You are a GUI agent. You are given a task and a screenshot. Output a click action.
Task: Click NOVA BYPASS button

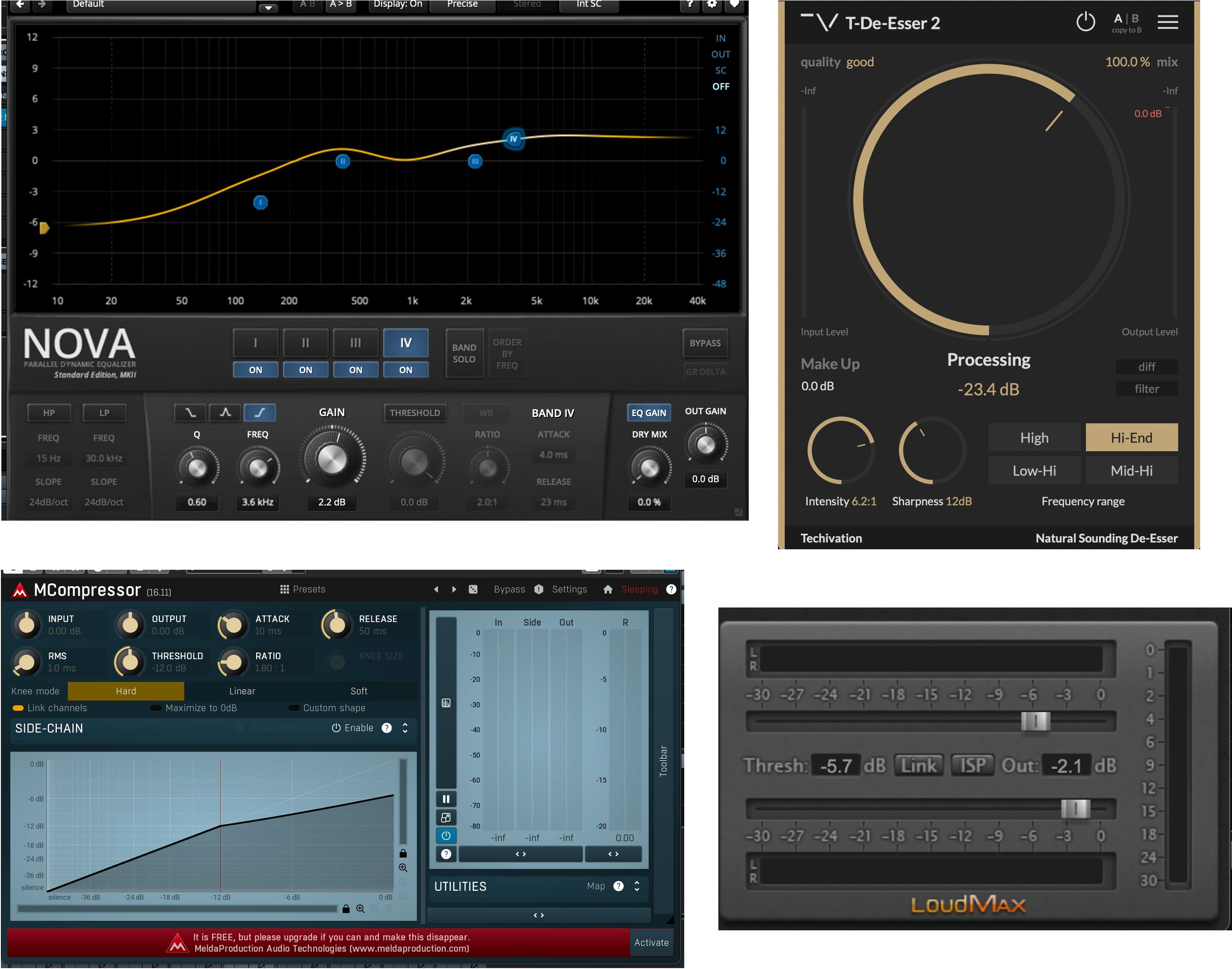pos(705,343)
